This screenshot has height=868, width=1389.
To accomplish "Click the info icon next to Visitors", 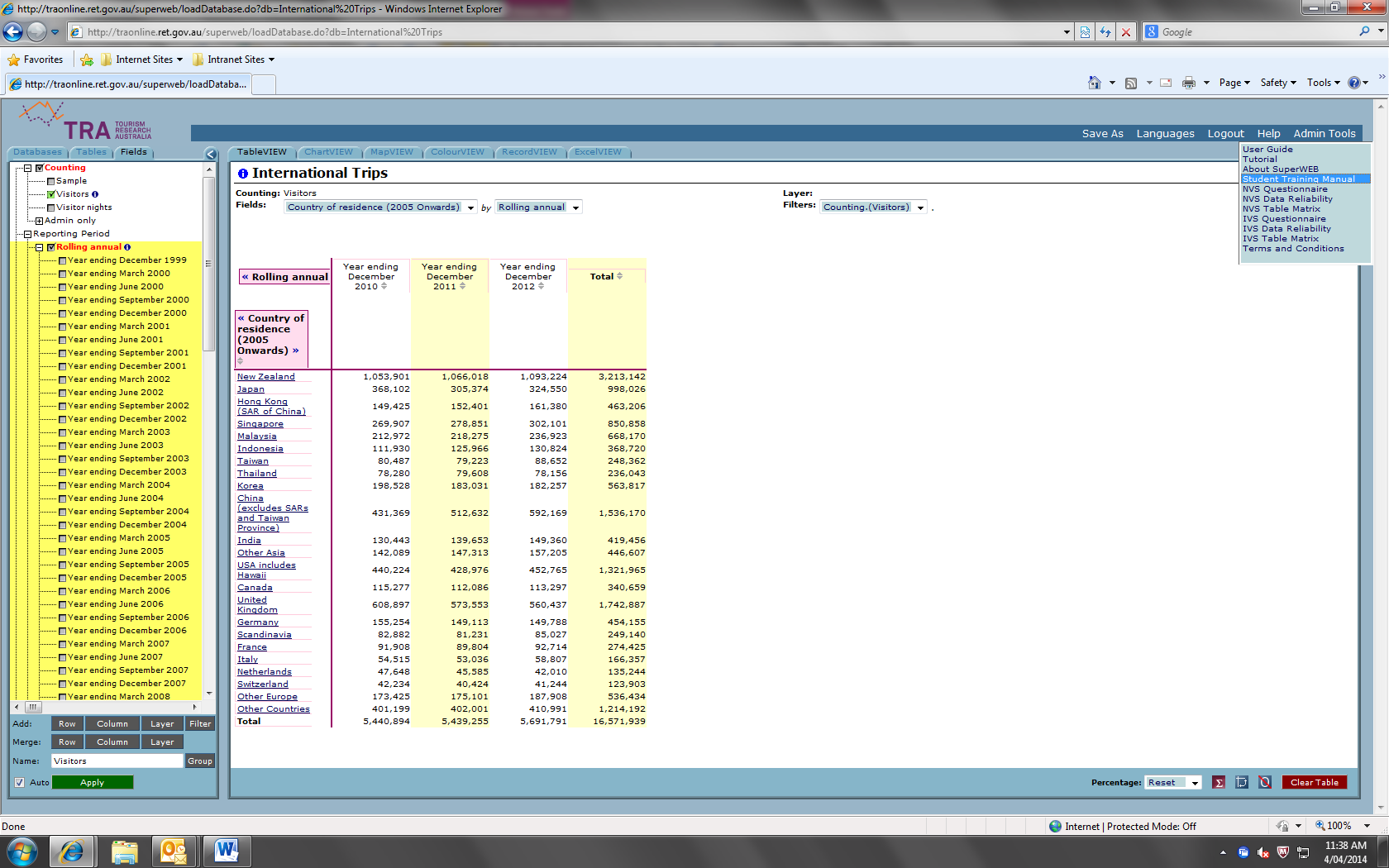I will pyautogui.click(x=95, y=194).
